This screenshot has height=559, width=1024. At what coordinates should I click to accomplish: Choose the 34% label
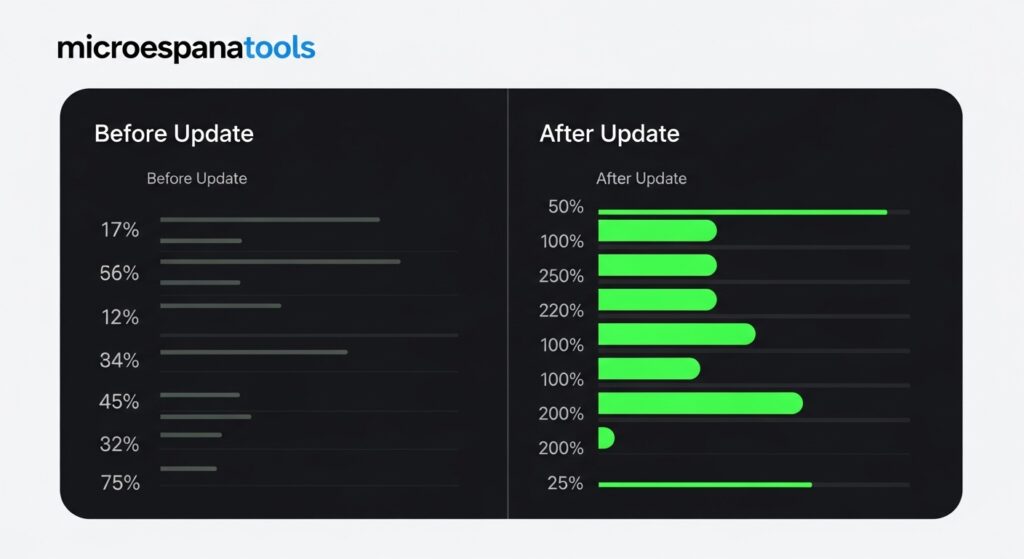click(x=120, y=360)
